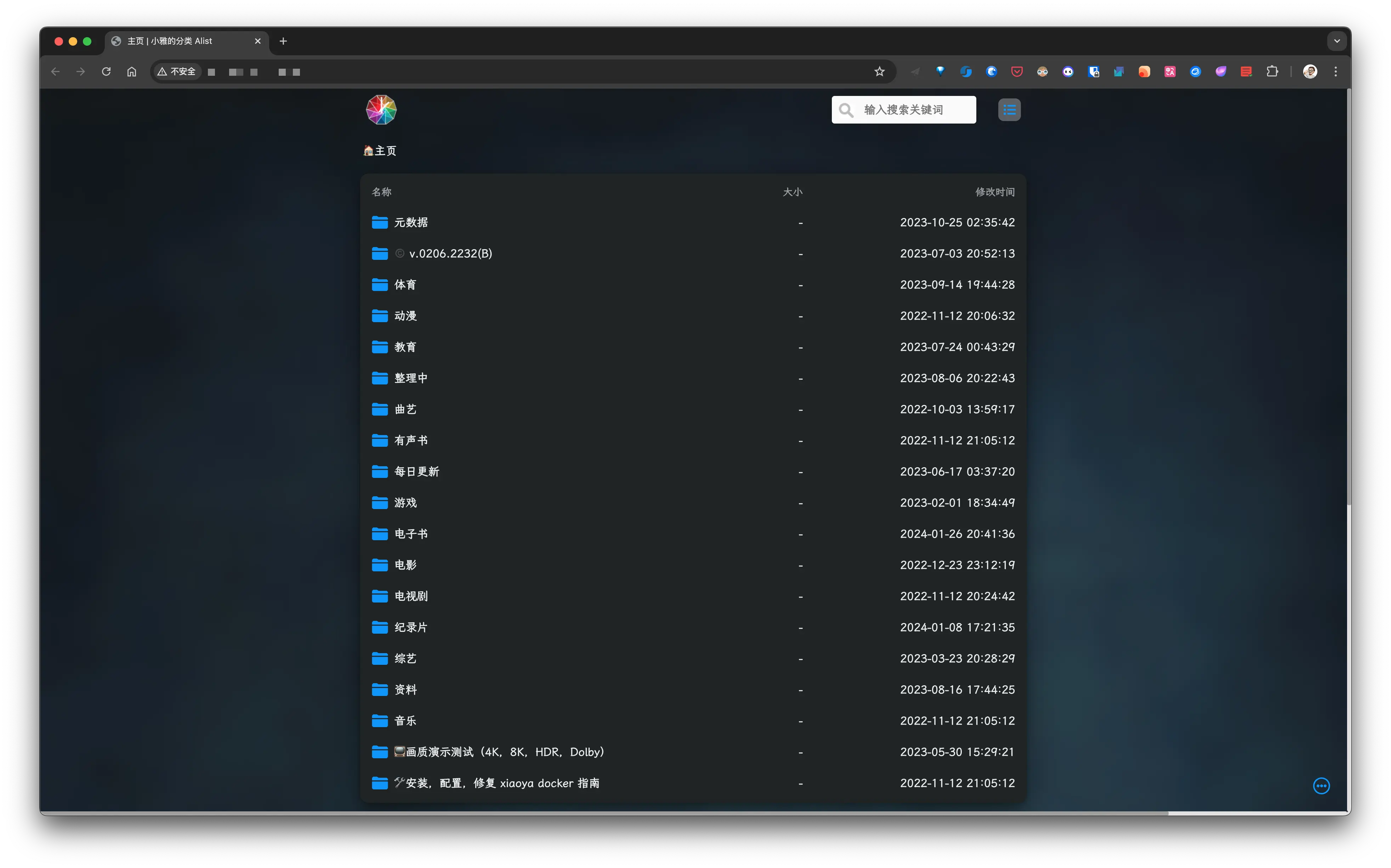Click the Alist colorful logo icon

click(381, 110)
